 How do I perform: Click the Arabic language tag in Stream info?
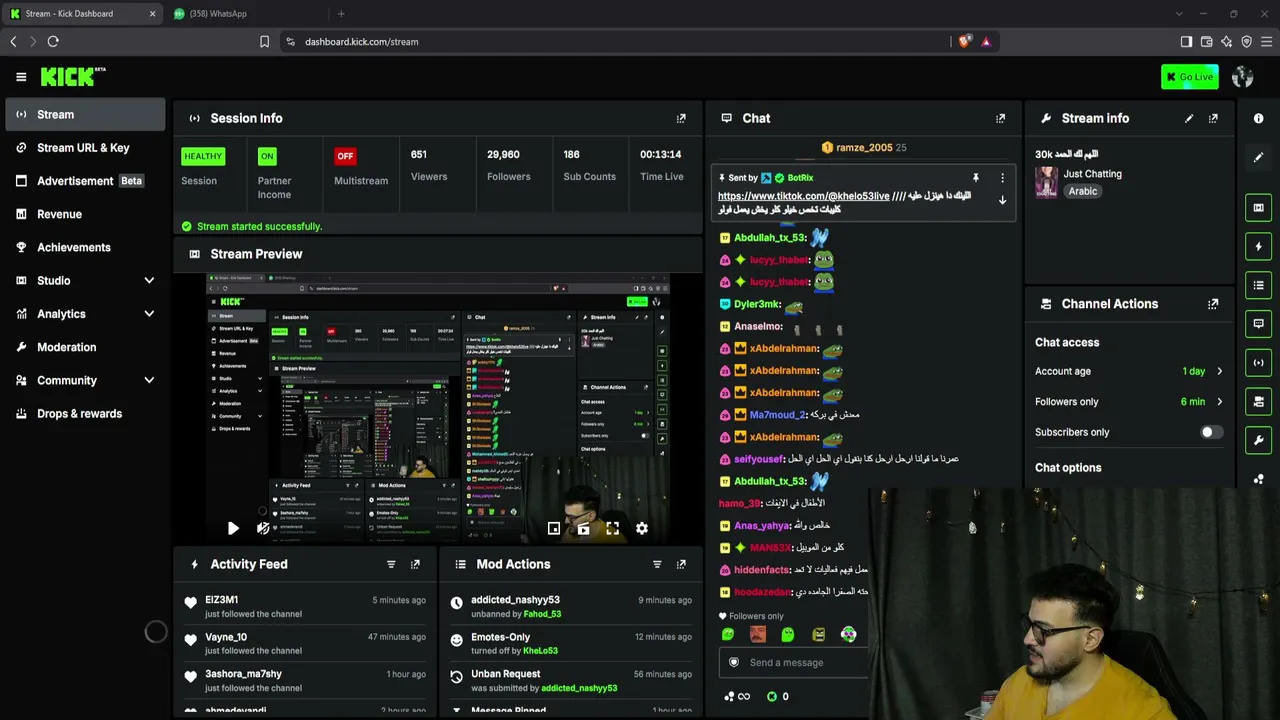(x=1082, y=191)
